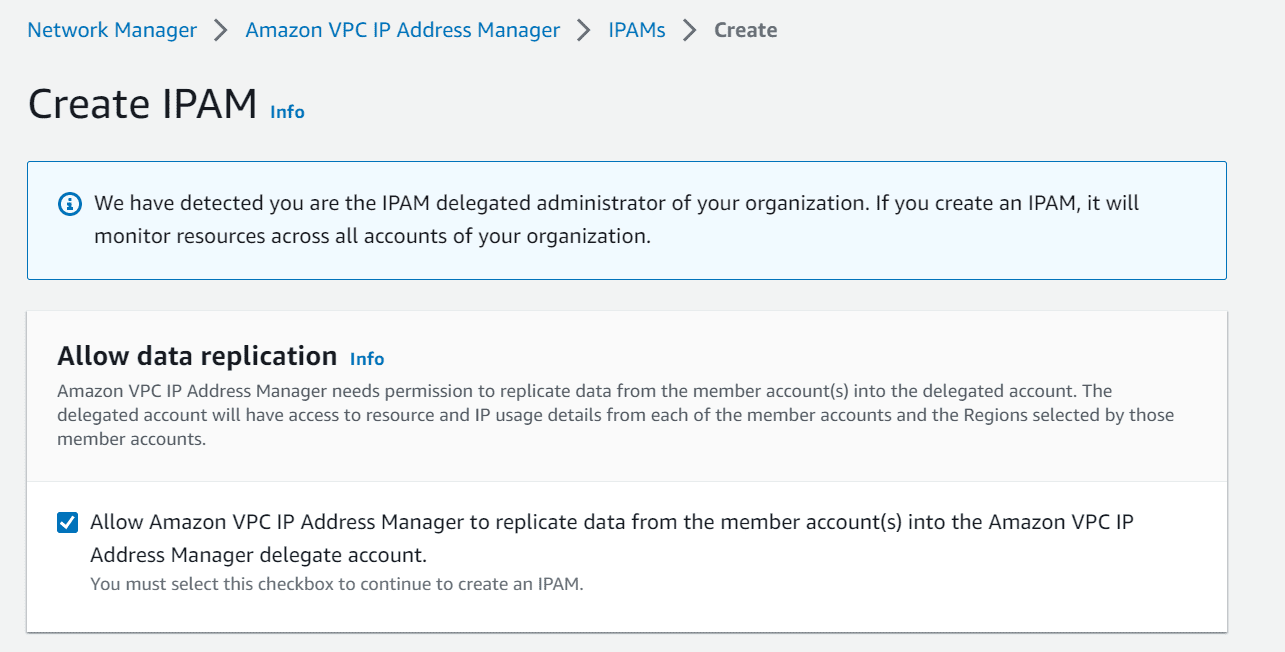1285x652 pixels.
Task: Click the breadcrumb chevron after IPAMs
Action: pyautogui.click(x=689, y=30)
